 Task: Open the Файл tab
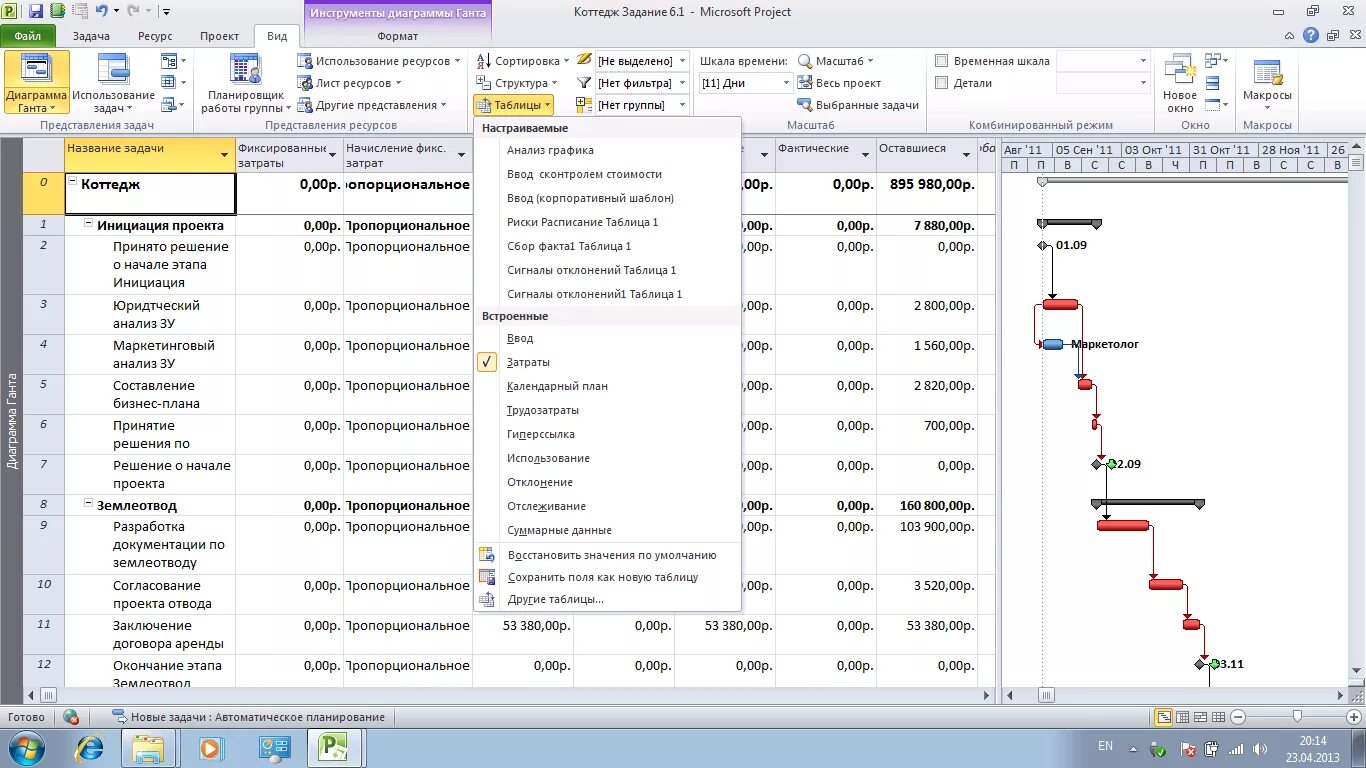point(27,36)
